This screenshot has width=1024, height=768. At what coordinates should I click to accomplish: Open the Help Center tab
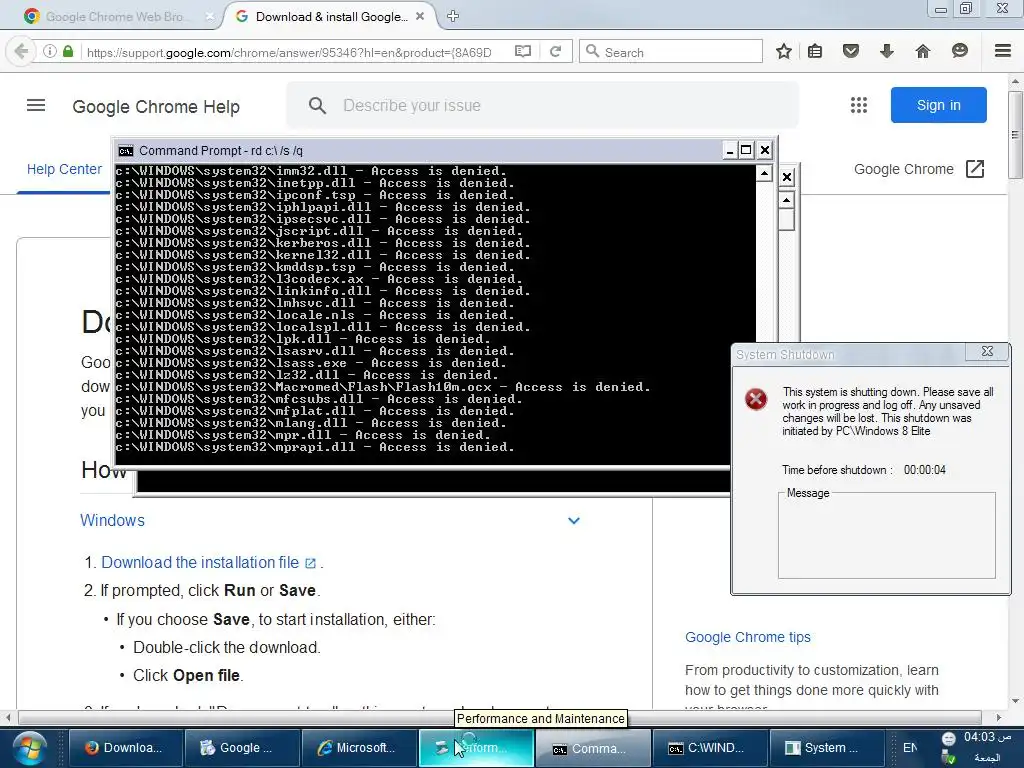(64, 169)
